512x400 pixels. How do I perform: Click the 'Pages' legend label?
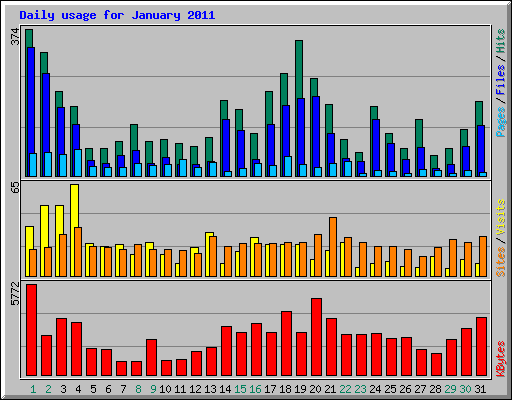501,122
